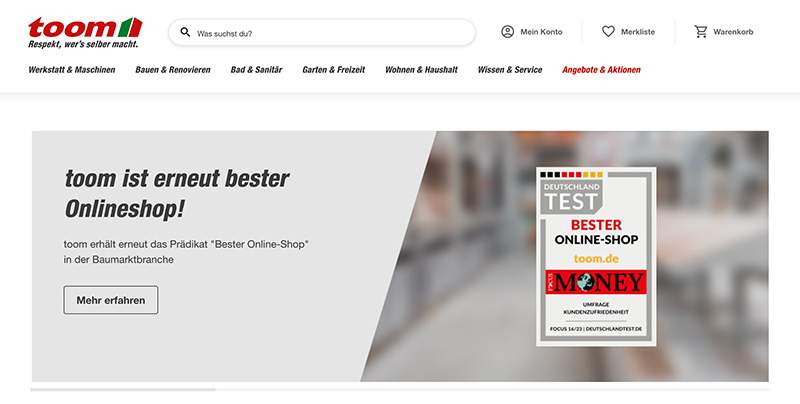Open Garten & Freizeit menu
The image size is (800, 404).
point(334,70)
